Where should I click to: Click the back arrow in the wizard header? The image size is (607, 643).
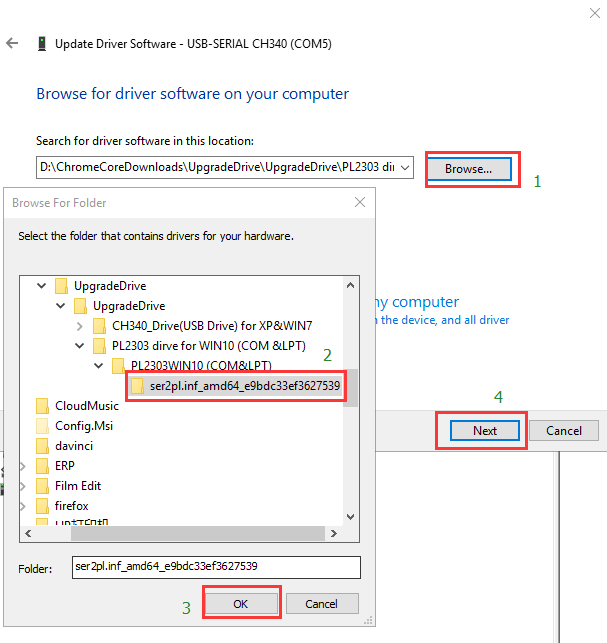click(12, 44)
